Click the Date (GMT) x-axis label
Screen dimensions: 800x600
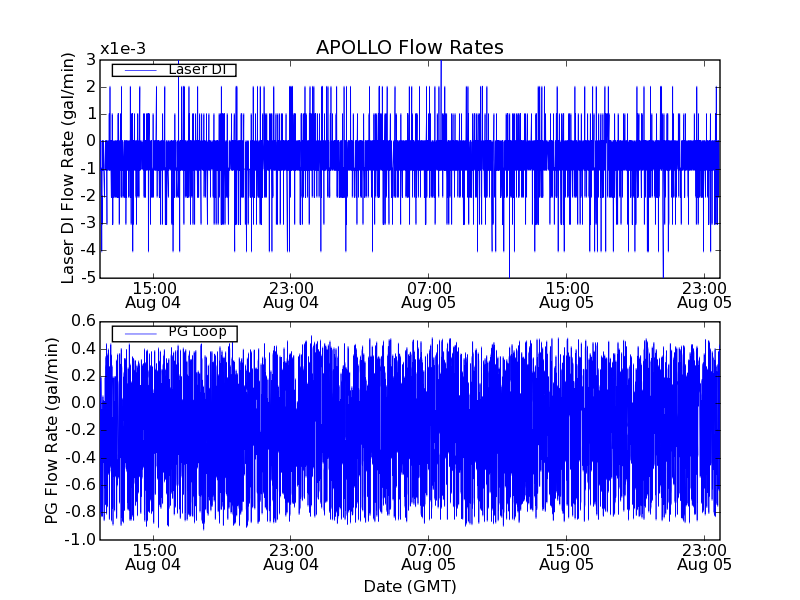click(409, 586)
